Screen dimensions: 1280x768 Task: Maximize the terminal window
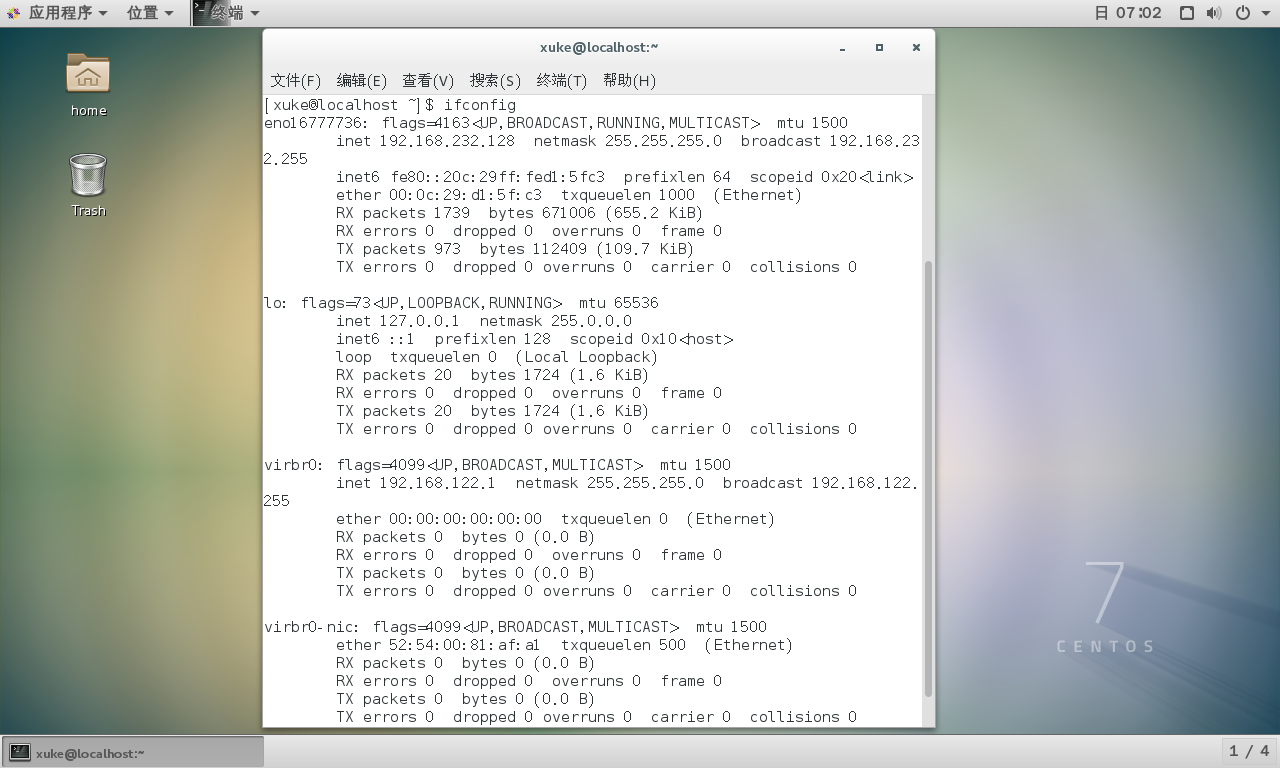pyautogui.click(x=879, y=47)
